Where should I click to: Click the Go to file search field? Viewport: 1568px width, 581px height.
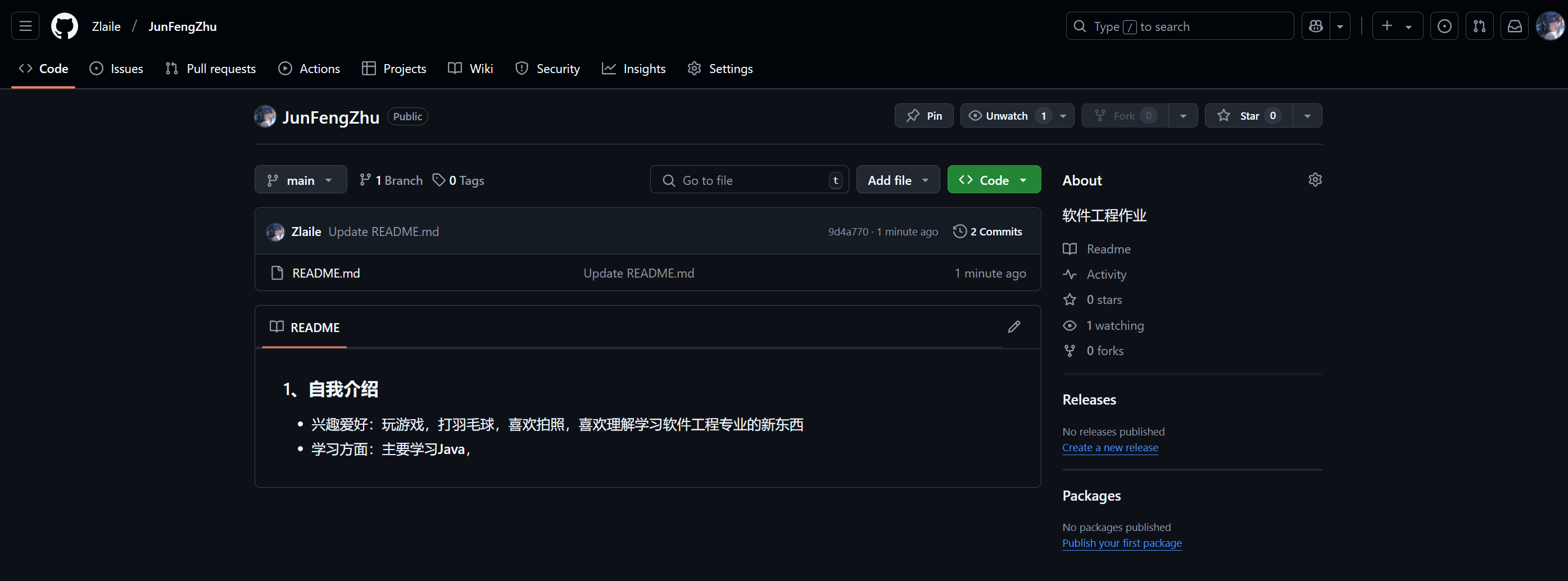(749, 180)
